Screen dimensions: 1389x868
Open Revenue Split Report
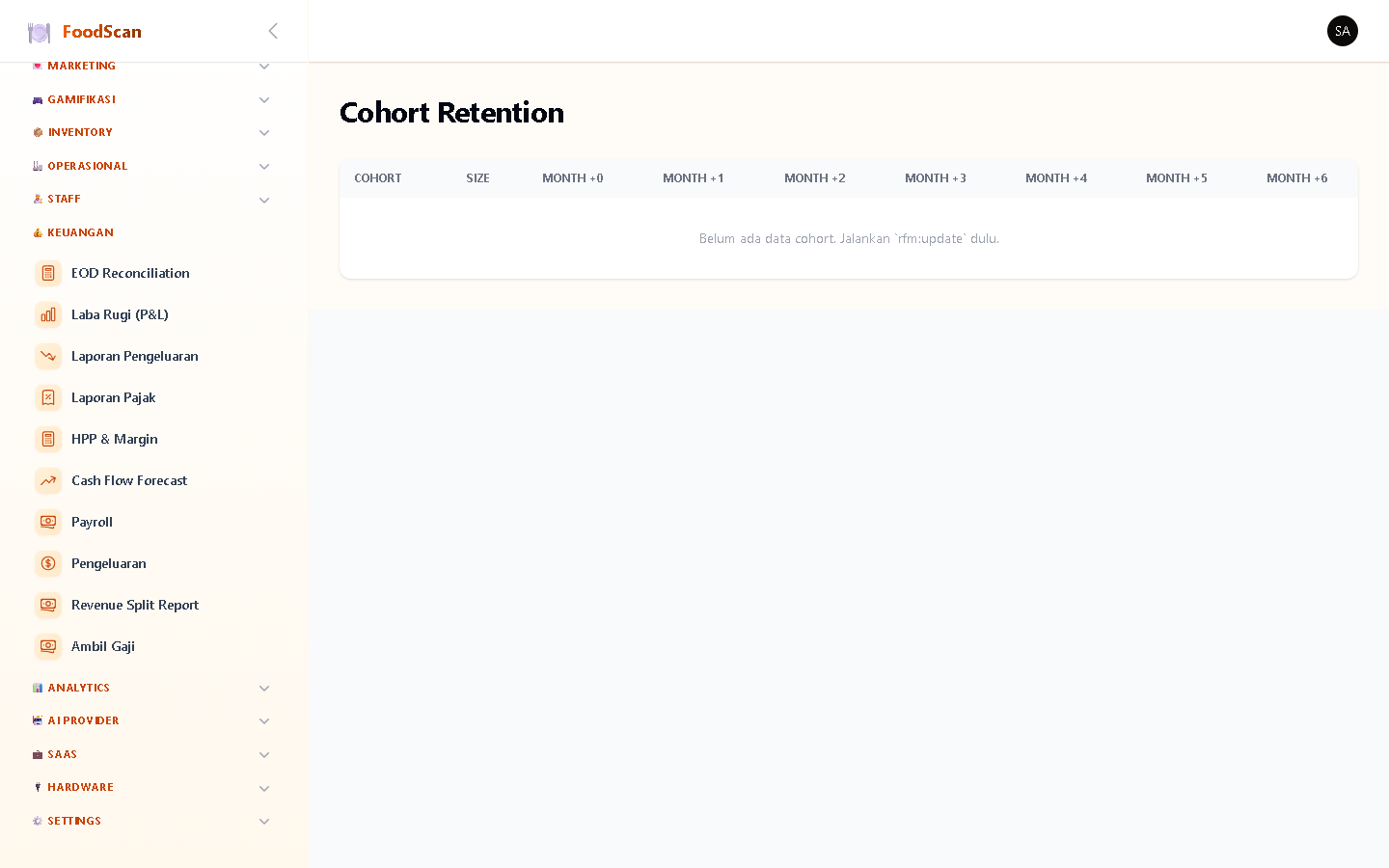[154, 605]
